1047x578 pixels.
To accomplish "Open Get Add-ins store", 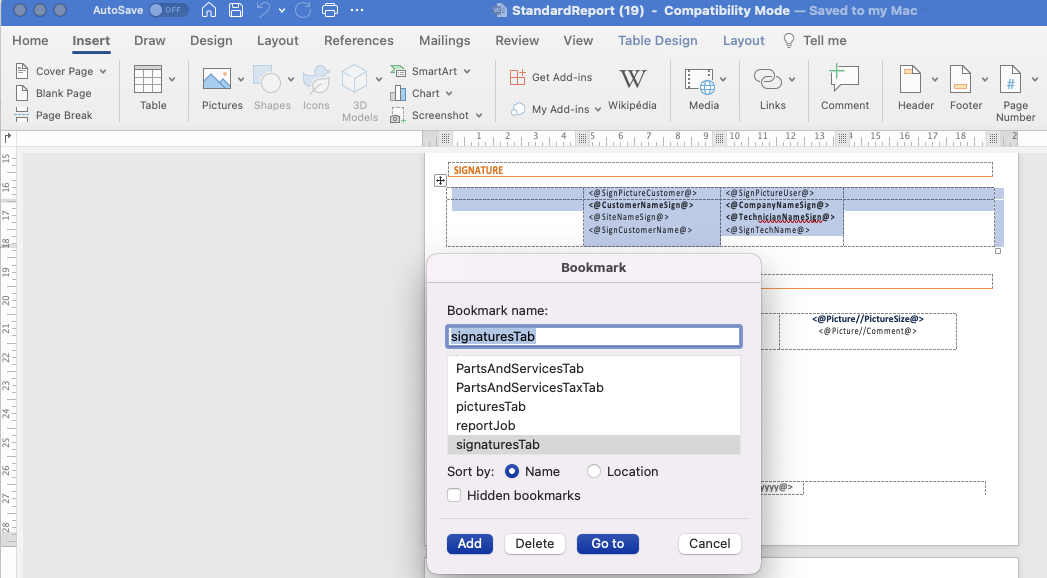I will (x=551, y=77).
